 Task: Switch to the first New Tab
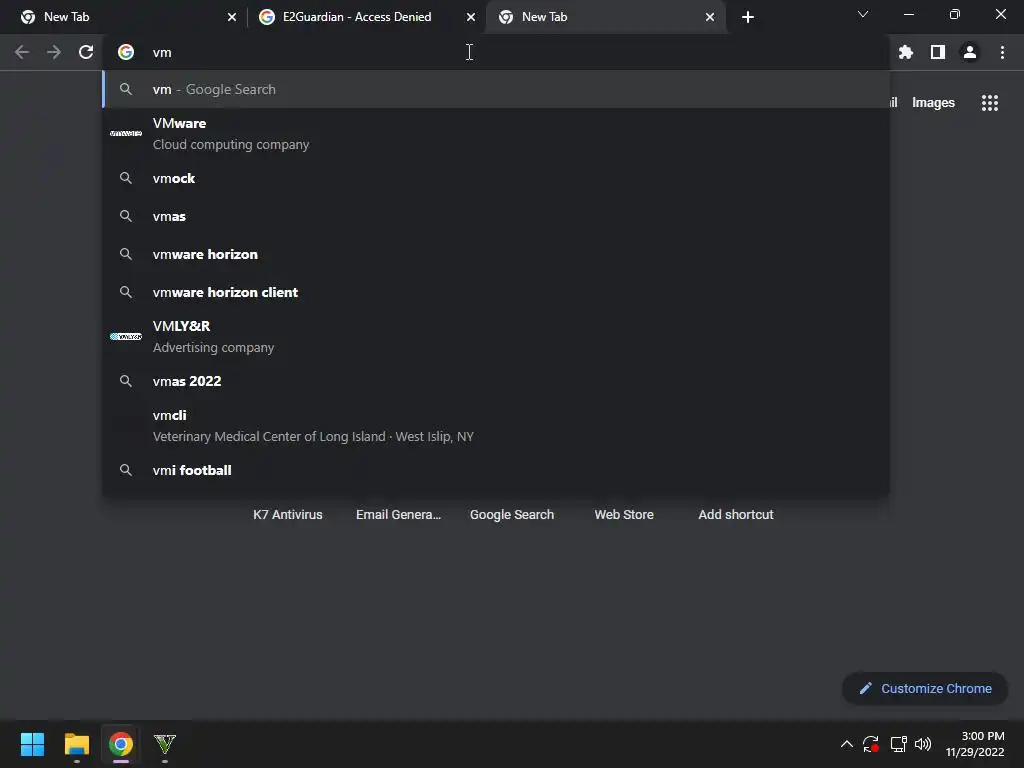(x=123, y=17)
